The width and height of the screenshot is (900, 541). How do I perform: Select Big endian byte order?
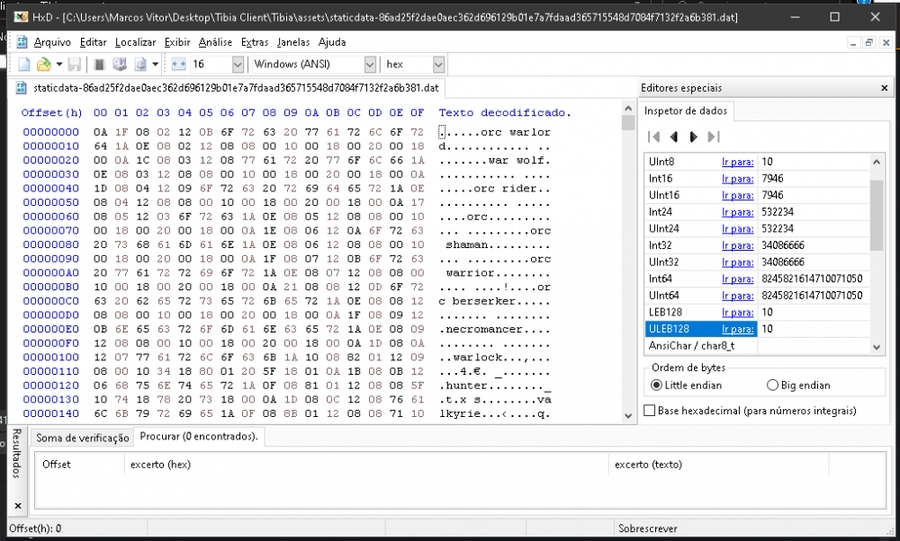click(772, 386)
